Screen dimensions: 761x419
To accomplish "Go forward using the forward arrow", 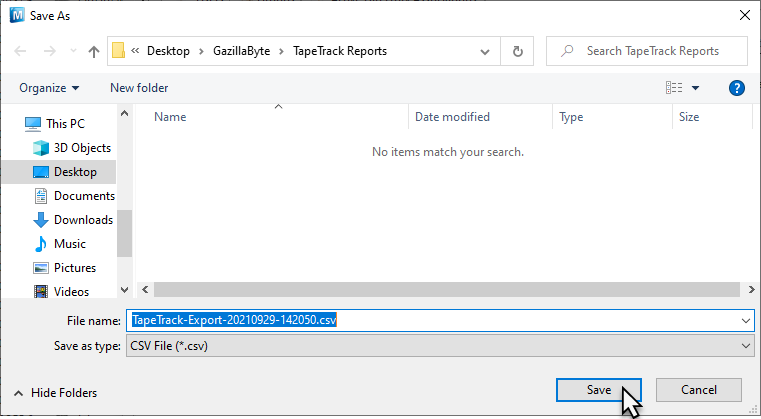I will 50,51.
